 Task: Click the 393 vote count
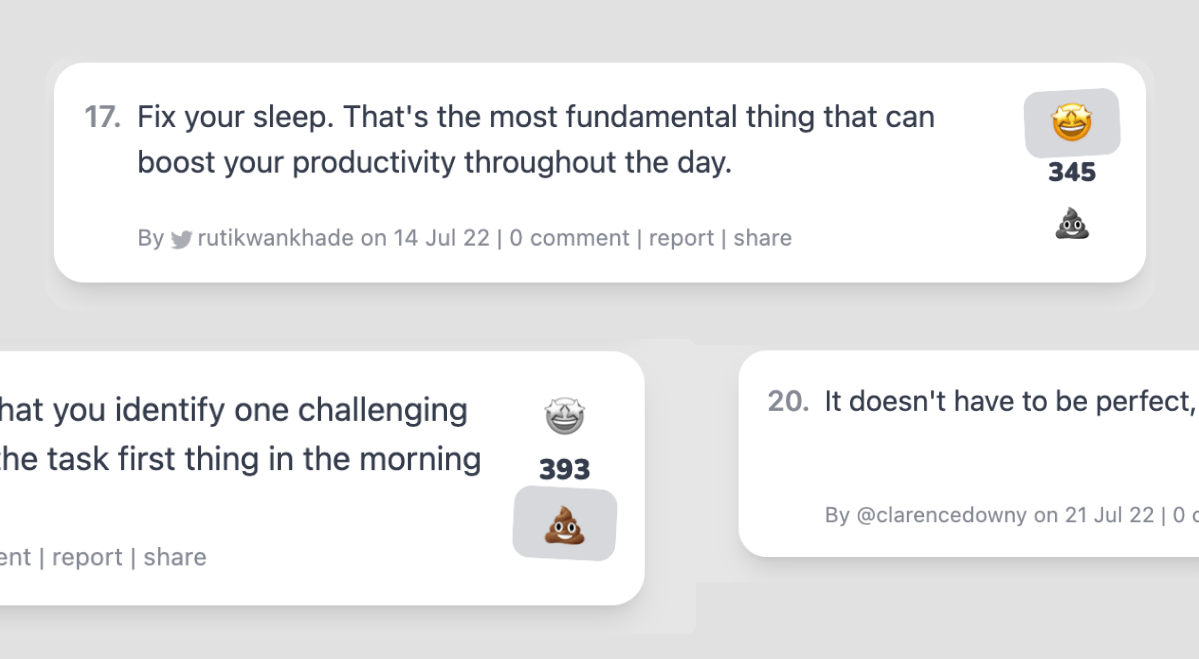pyautogui.click(x=564, y=469)
